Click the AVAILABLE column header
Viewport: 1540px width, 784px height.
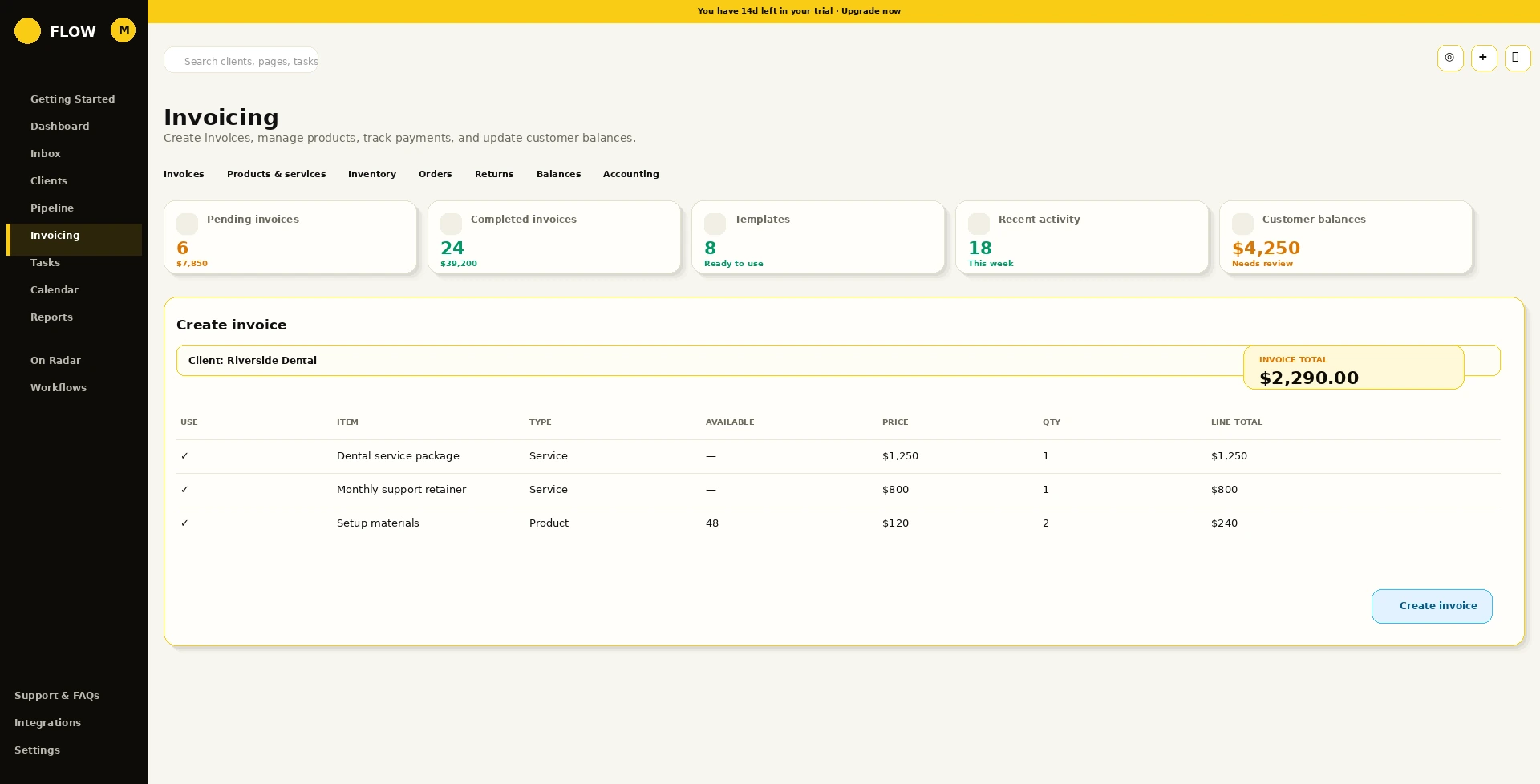[730, 422]
